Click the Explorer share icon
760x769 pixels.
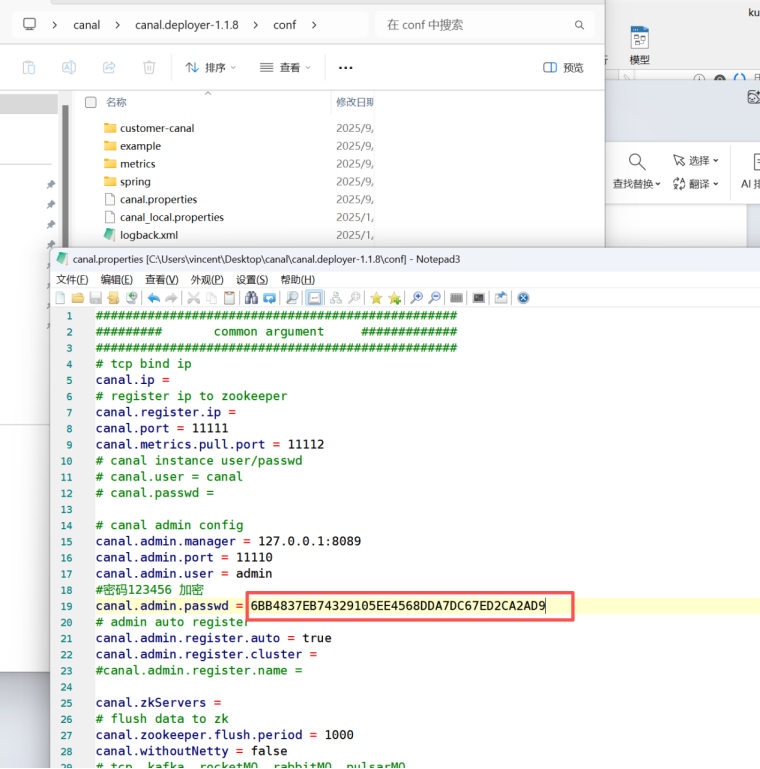(x=109, y=67)
